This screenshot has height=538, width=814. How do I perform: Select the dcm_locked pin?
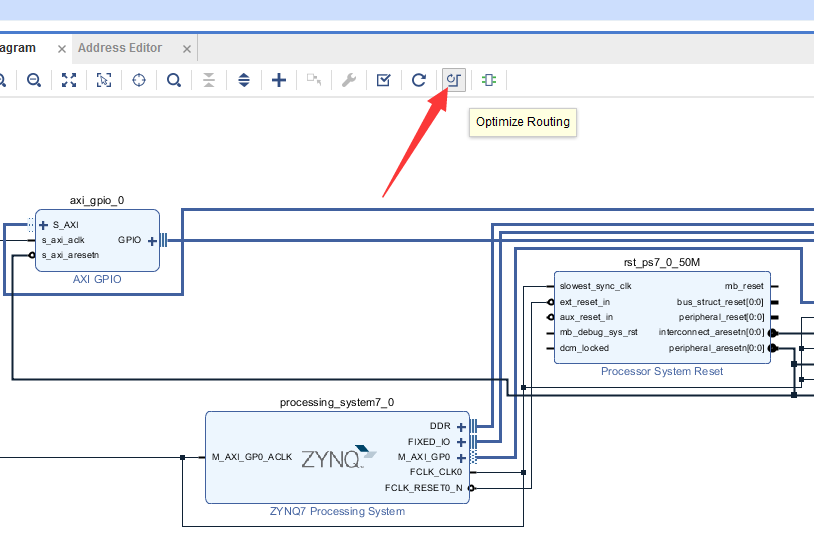pyautogui.click(x=584, y=348)
